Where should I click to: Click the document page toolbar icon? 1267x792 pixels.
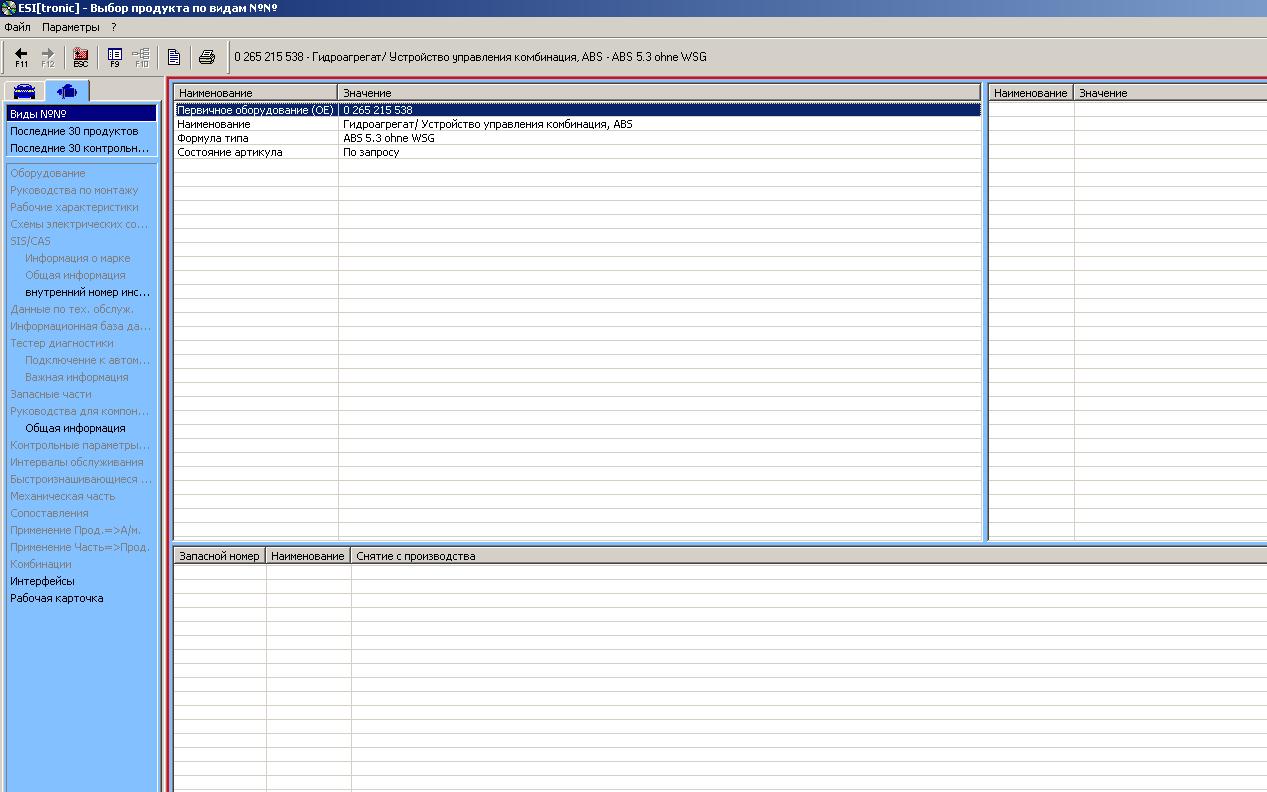(174, 57)
